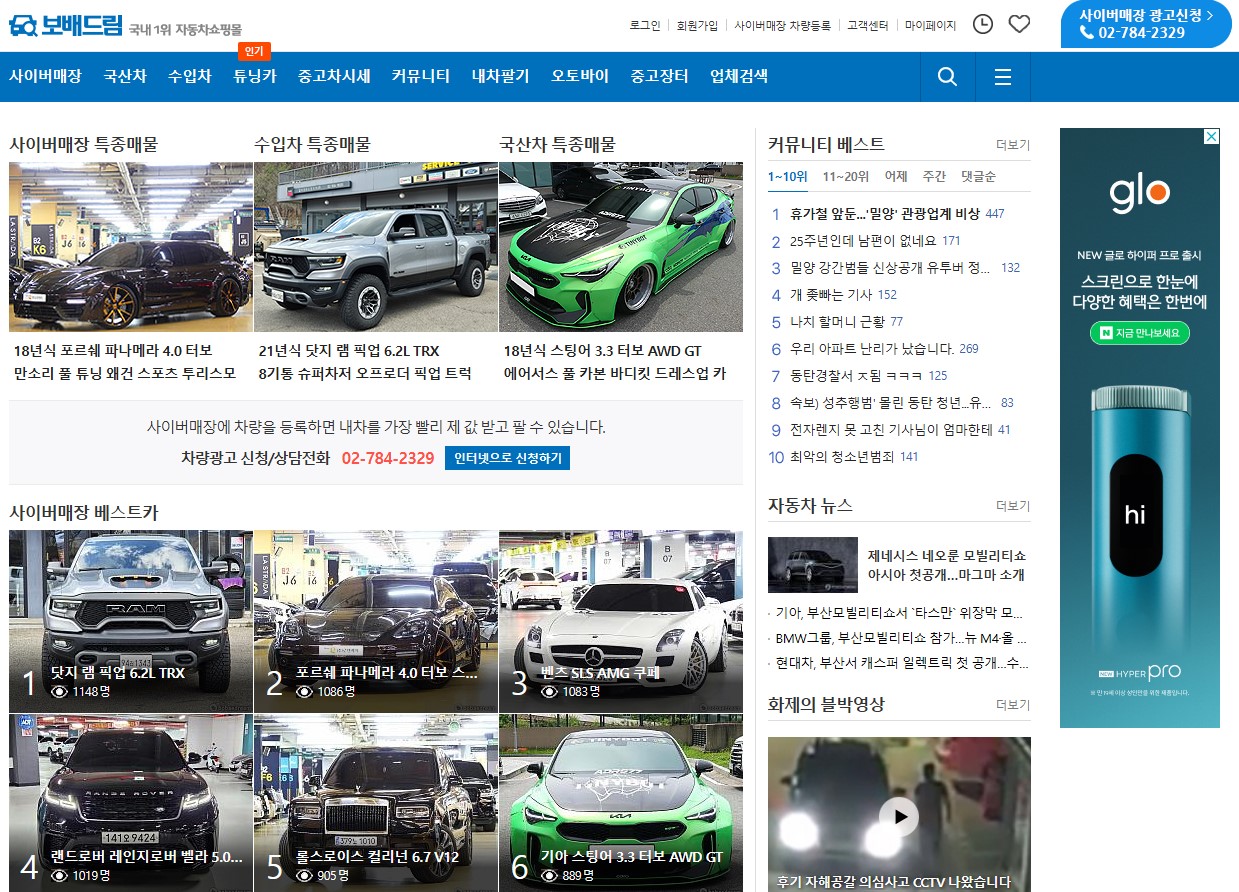Screen dimensions: 1239x892
Task: Click the search magnifier icon
Action: click(x=947, y=77)
